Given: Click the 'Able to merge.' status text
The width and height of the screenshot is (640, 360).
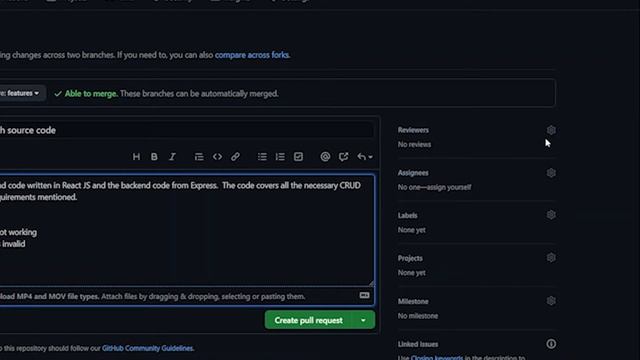Looking at the screenshot, I should tap(91, 93).
